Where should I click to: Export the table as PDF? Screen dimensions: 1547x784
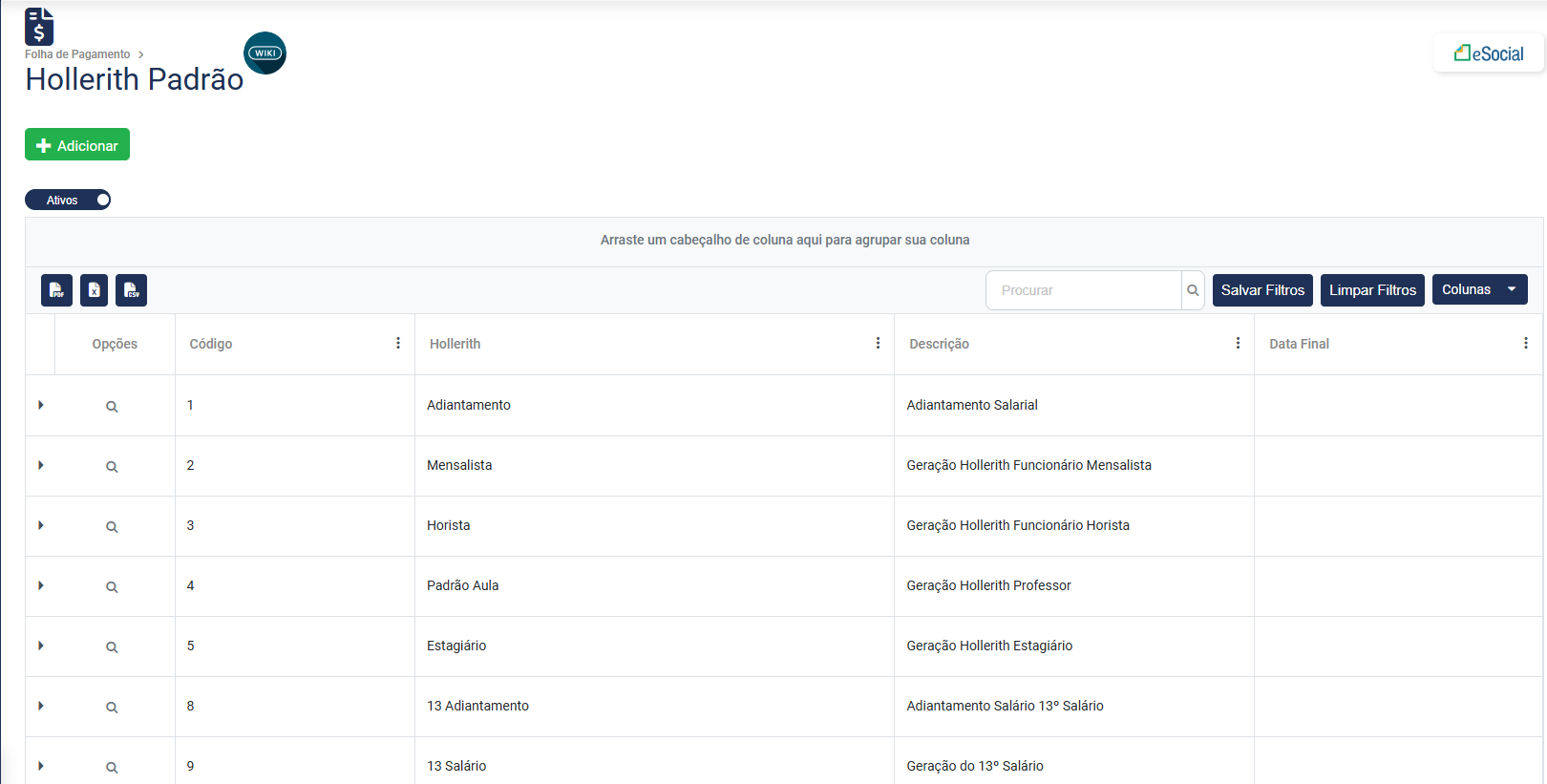point(56,290)
